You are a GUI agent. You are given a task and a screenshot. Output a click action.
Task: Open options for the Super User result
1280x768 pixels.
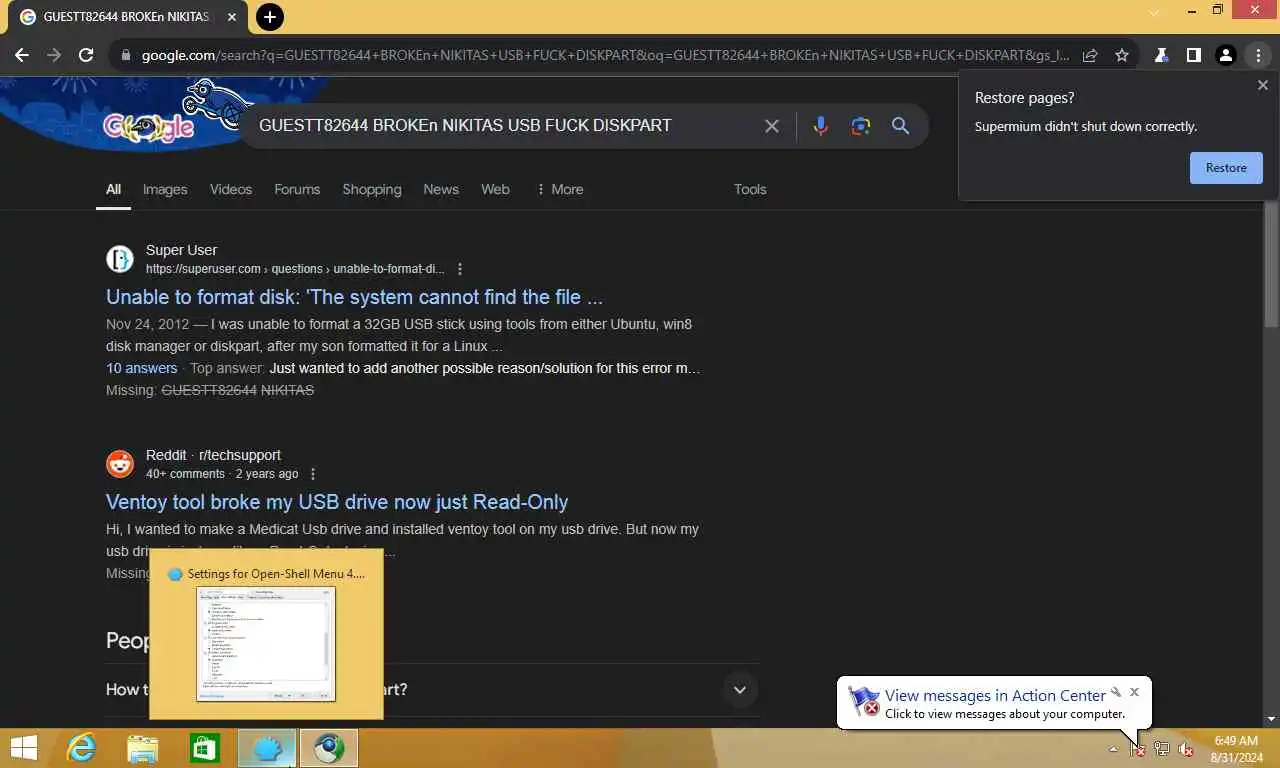pyautogui.click(x=460, y=269)
